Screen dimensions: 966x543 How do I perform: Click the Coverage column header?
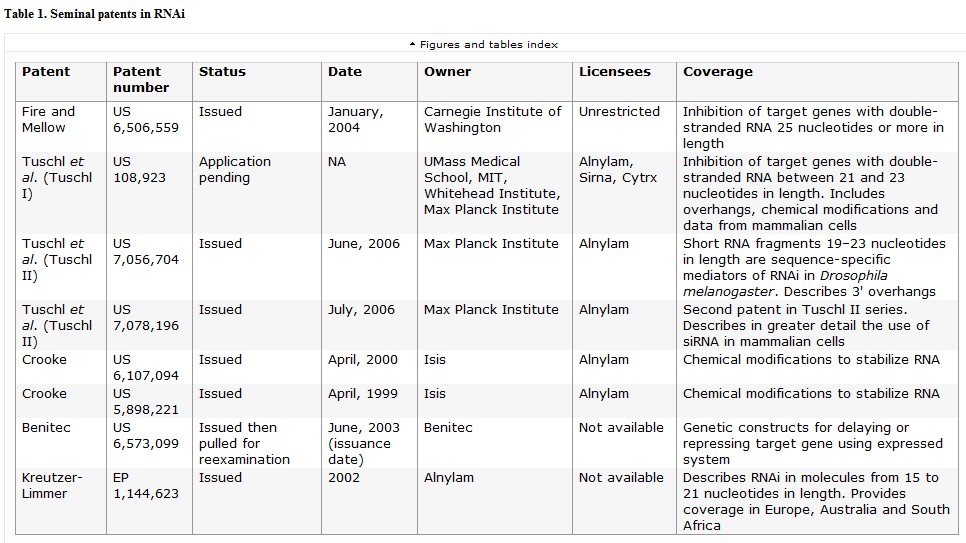pyautogui.click(x=717, y=72)
